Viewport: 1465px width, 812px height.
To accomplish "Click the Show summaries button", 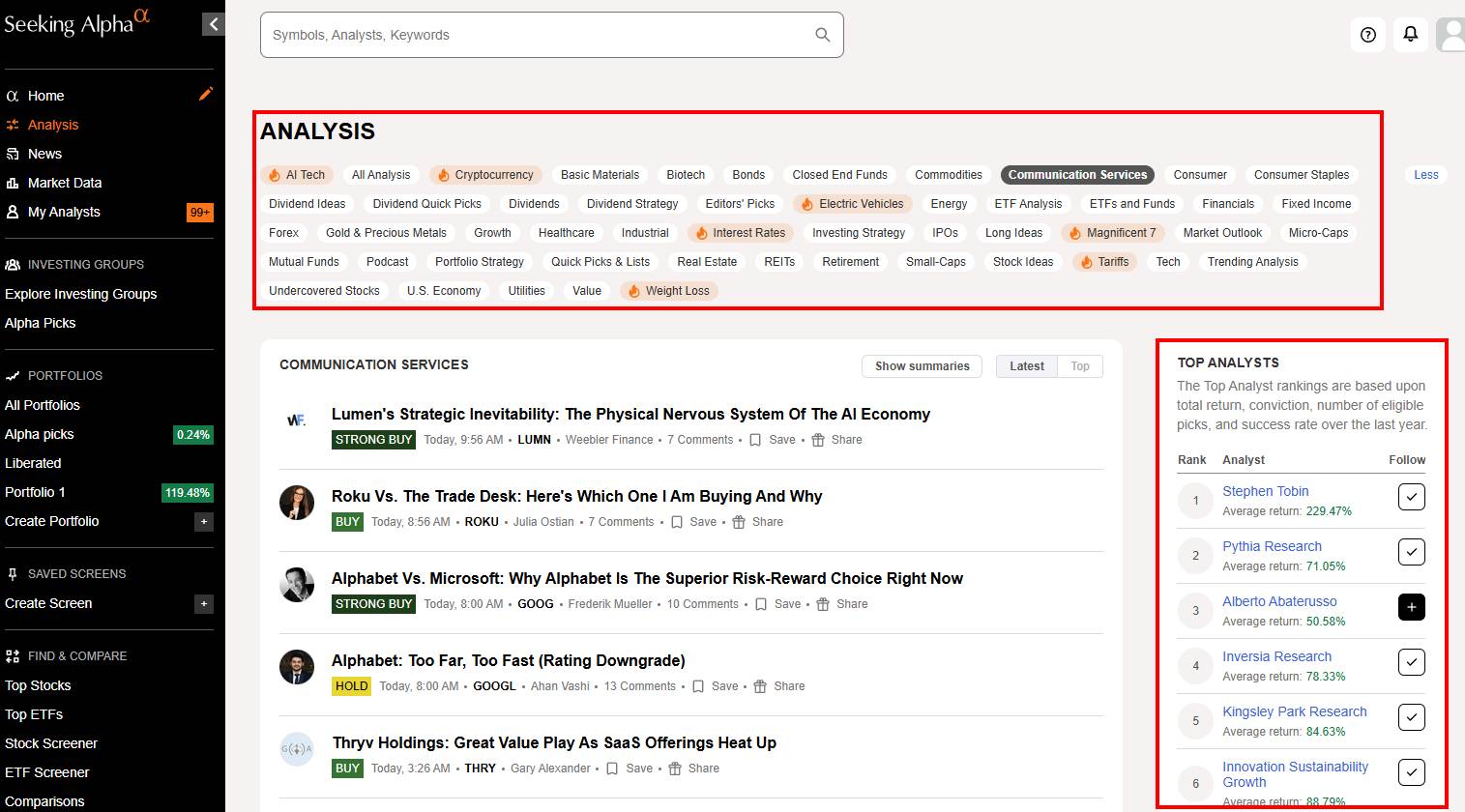I will point(922,366).
